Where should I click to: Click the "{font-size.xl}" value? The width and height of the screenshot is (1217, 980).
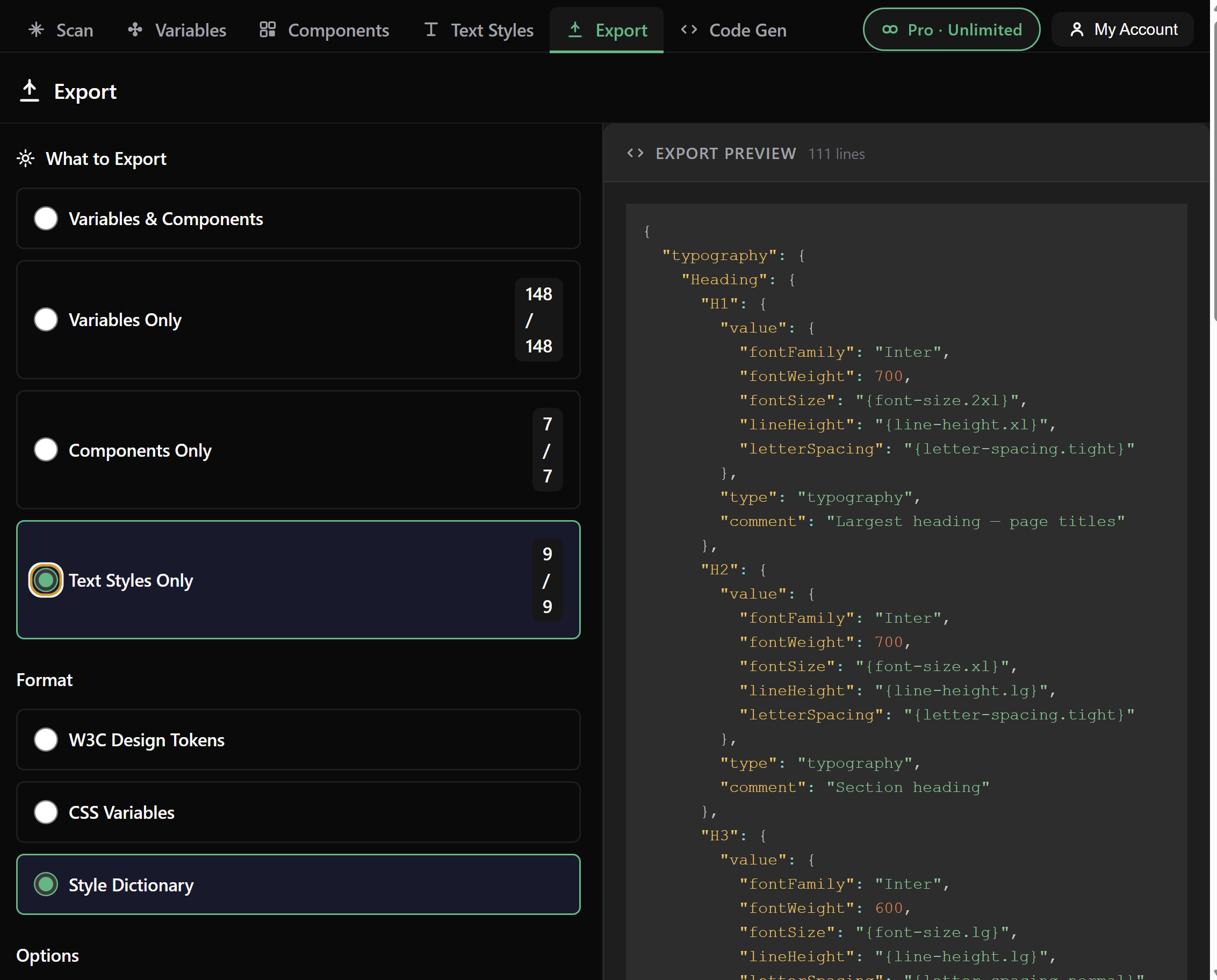(933, 667)
